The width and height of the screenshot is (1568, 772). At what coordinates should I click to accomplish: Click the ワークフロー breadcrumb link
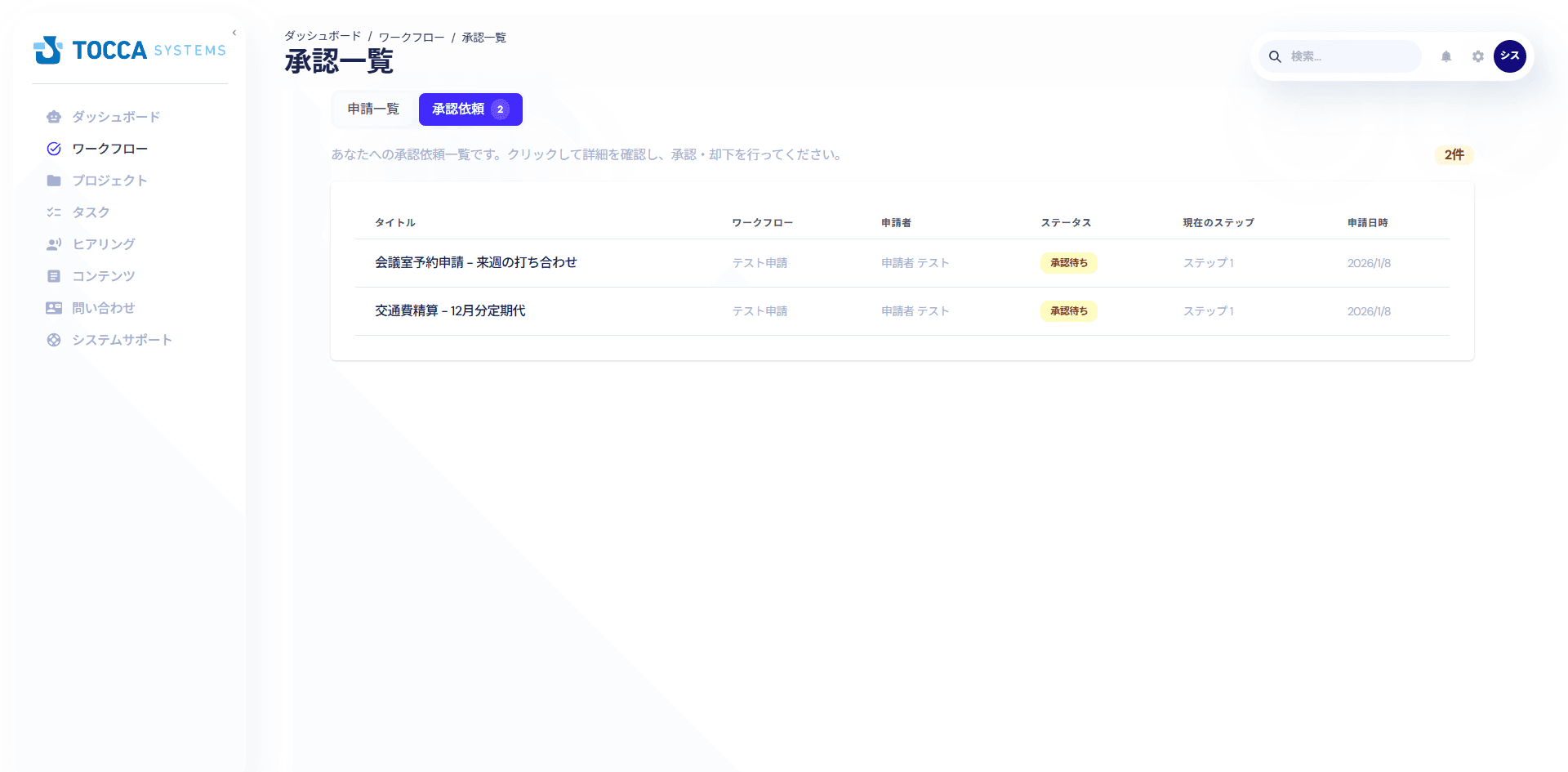coord(412,37)
